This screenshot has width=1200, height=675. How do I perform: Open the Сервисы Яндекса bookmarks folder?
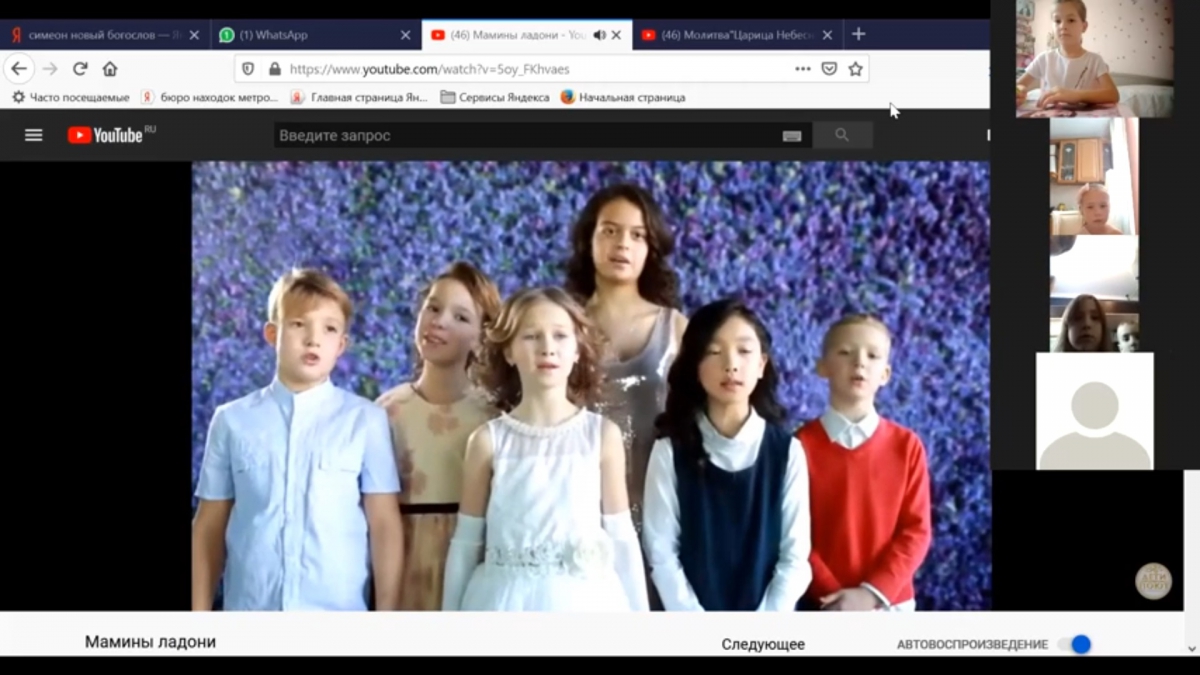coord(496,97)
